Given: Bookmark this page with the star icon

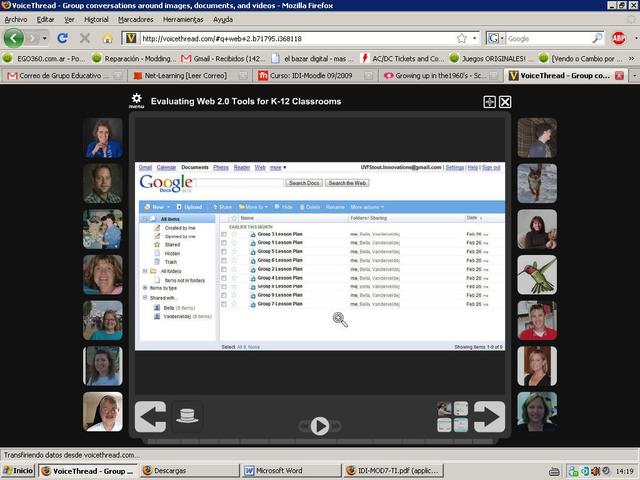Looking at the screenshot, I should click(x=462, y=38).
